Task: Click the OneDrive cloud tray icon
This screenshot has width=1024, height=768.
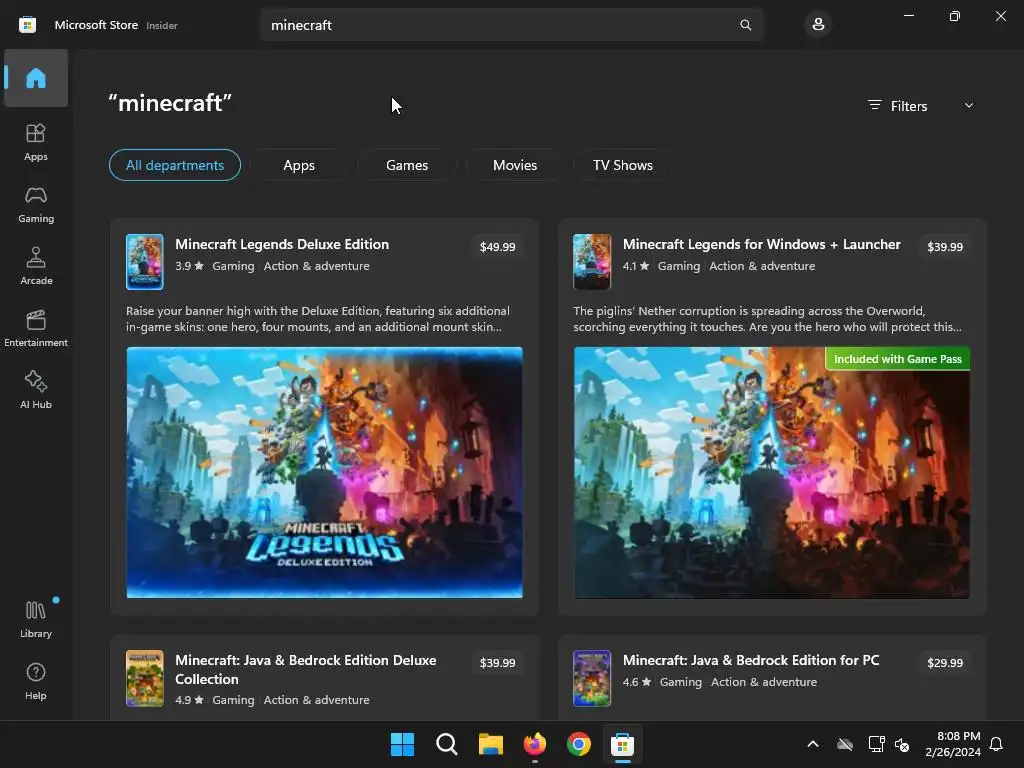Action: click(x=845, y=744)
